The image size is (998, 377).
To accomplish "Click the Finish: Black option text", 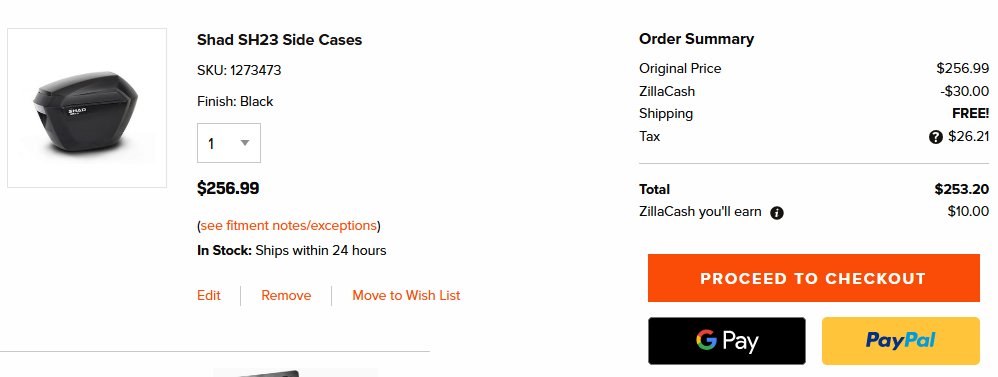I will point(235,102).
